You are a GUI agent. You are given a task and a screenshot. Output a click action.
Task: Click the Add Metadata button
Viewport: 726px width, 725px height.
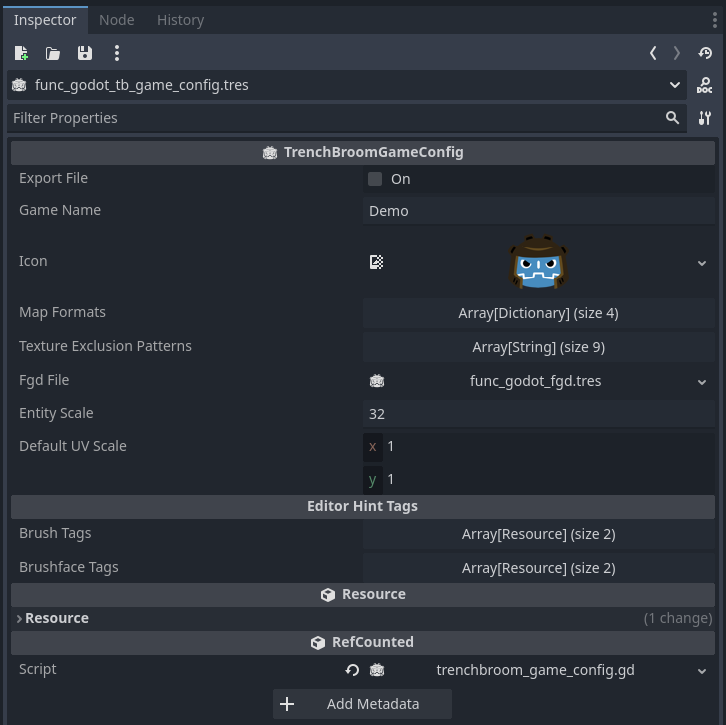(x=362, y=704)
